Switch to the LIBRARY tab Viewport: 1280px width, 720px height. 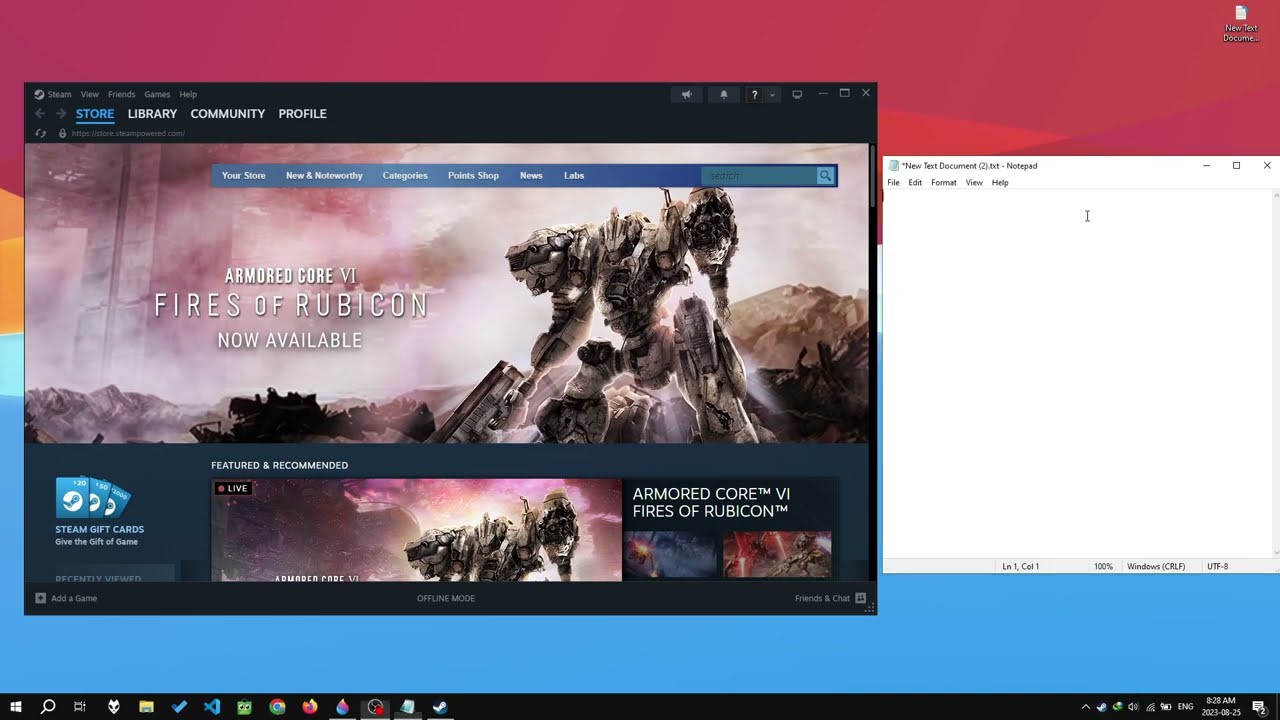[152, 114]
